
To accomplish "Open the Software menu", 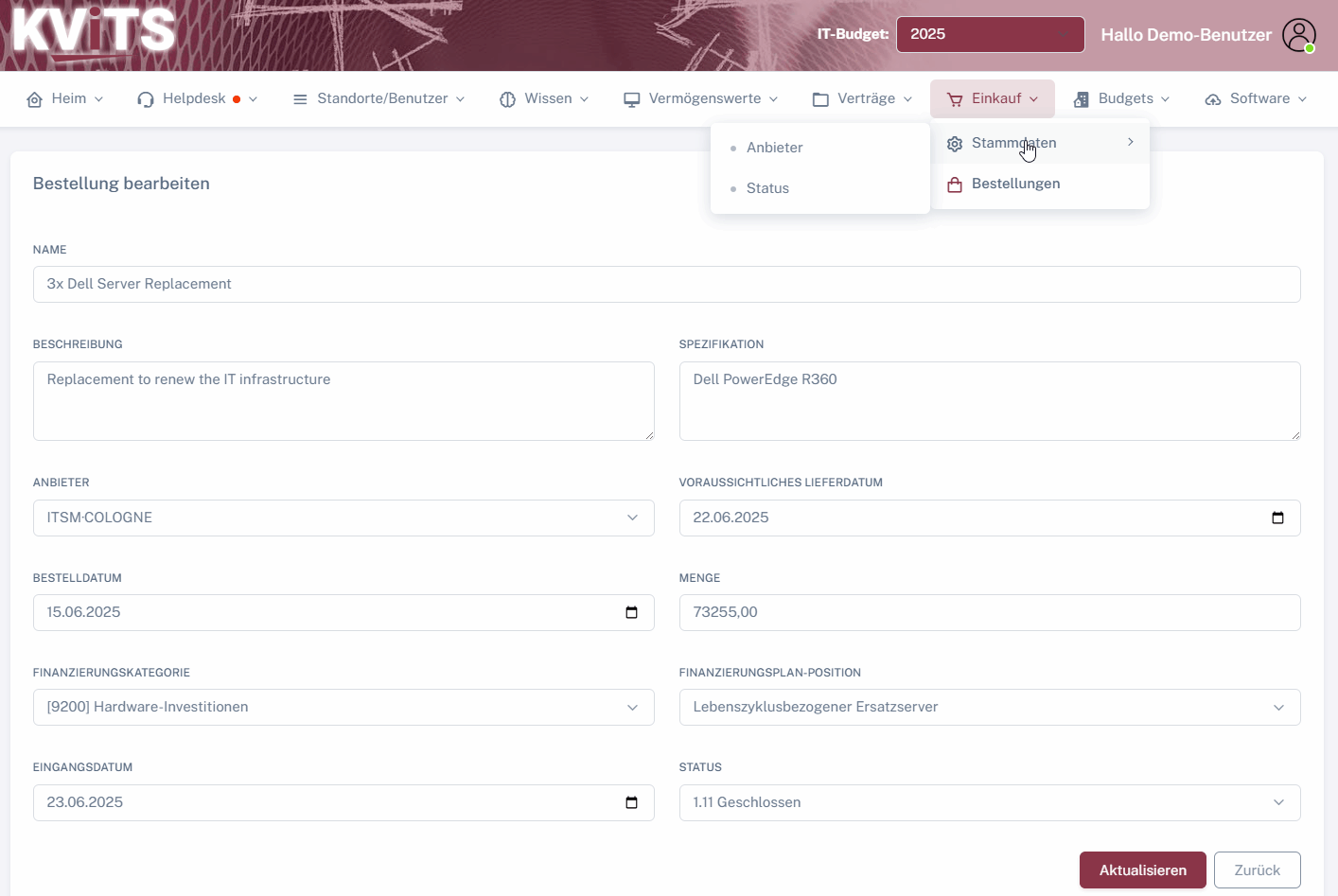I will 1256,98.
